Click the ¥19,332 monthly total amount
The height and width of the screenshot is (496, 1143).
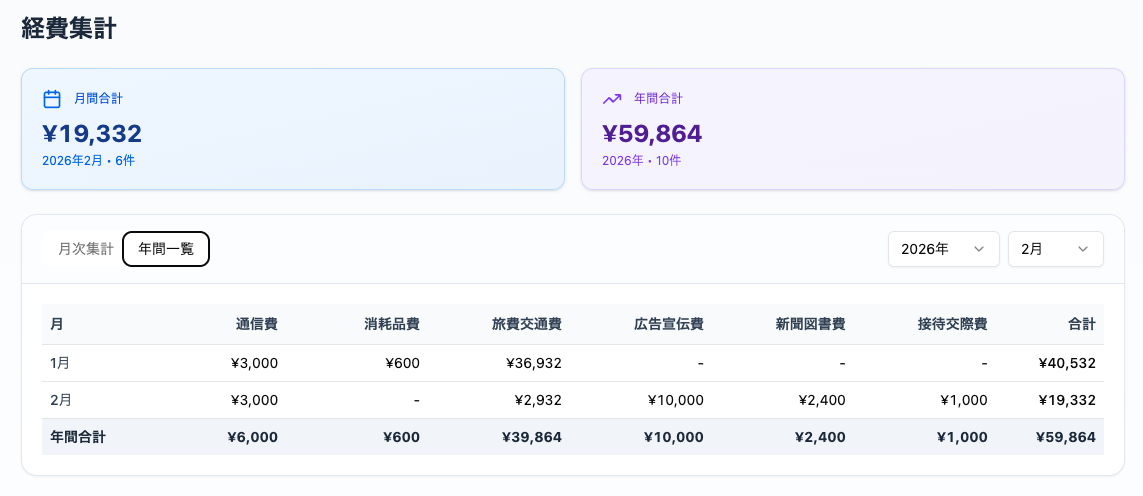point(92,134)
